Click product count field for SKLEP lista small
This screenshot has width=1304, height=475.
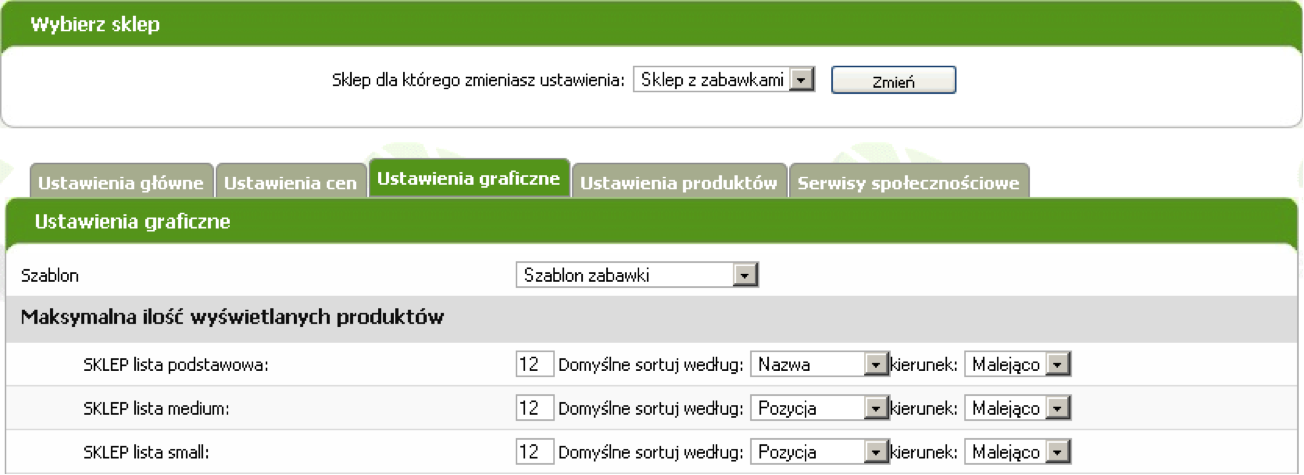pos(535,453)
